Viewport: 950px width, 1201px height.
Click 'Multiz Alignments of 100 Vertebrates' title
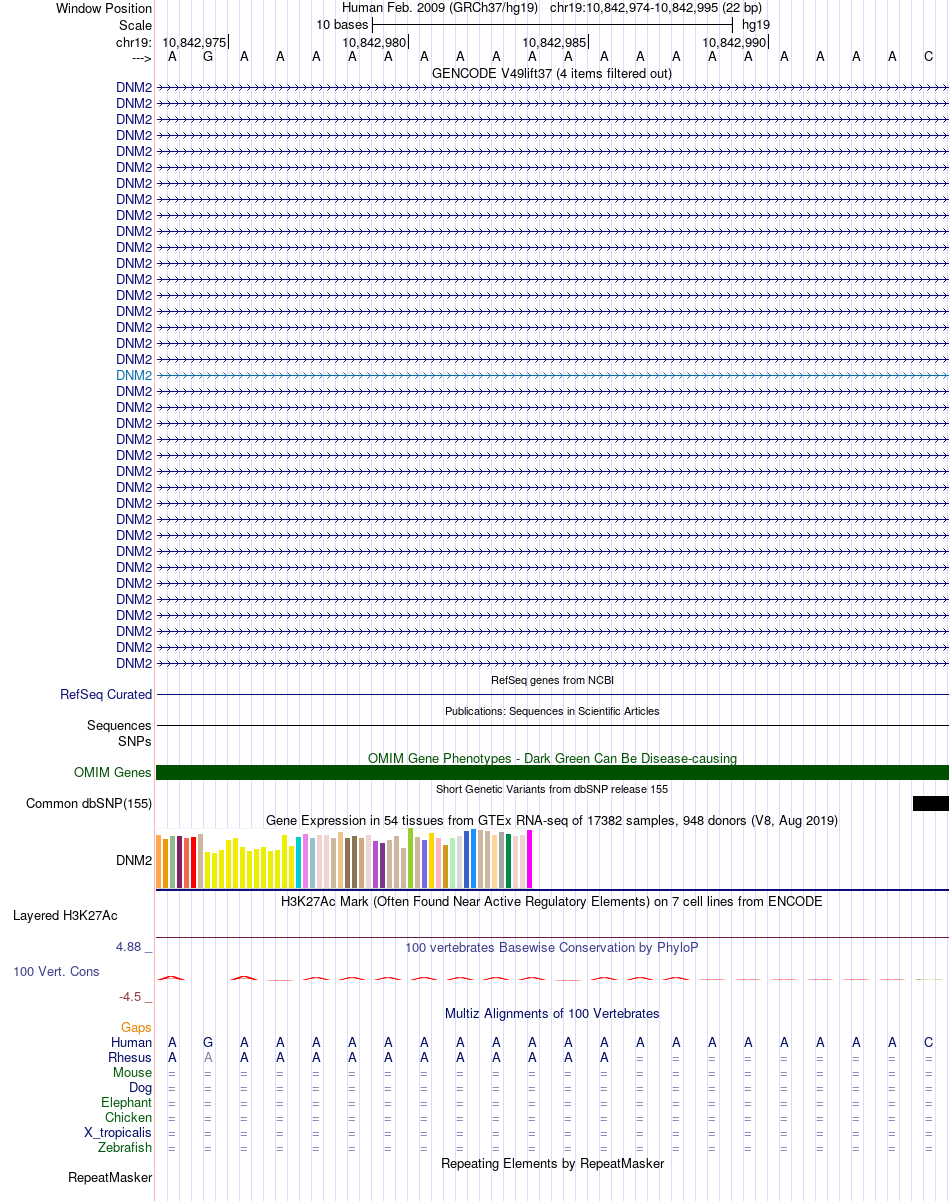pos(552,1013)
